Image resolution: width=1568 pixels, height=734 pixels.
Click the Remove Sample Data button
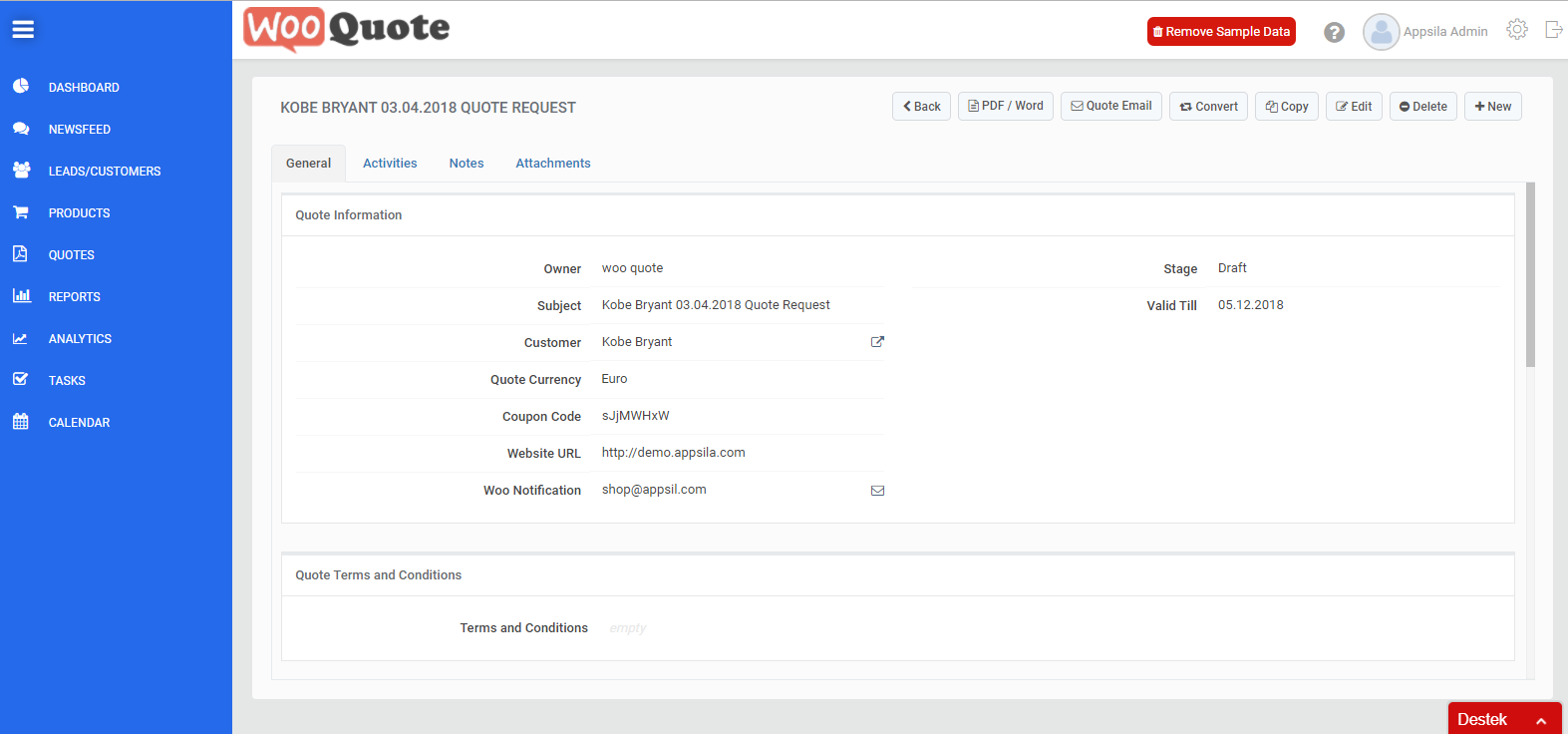point(1221,32)
